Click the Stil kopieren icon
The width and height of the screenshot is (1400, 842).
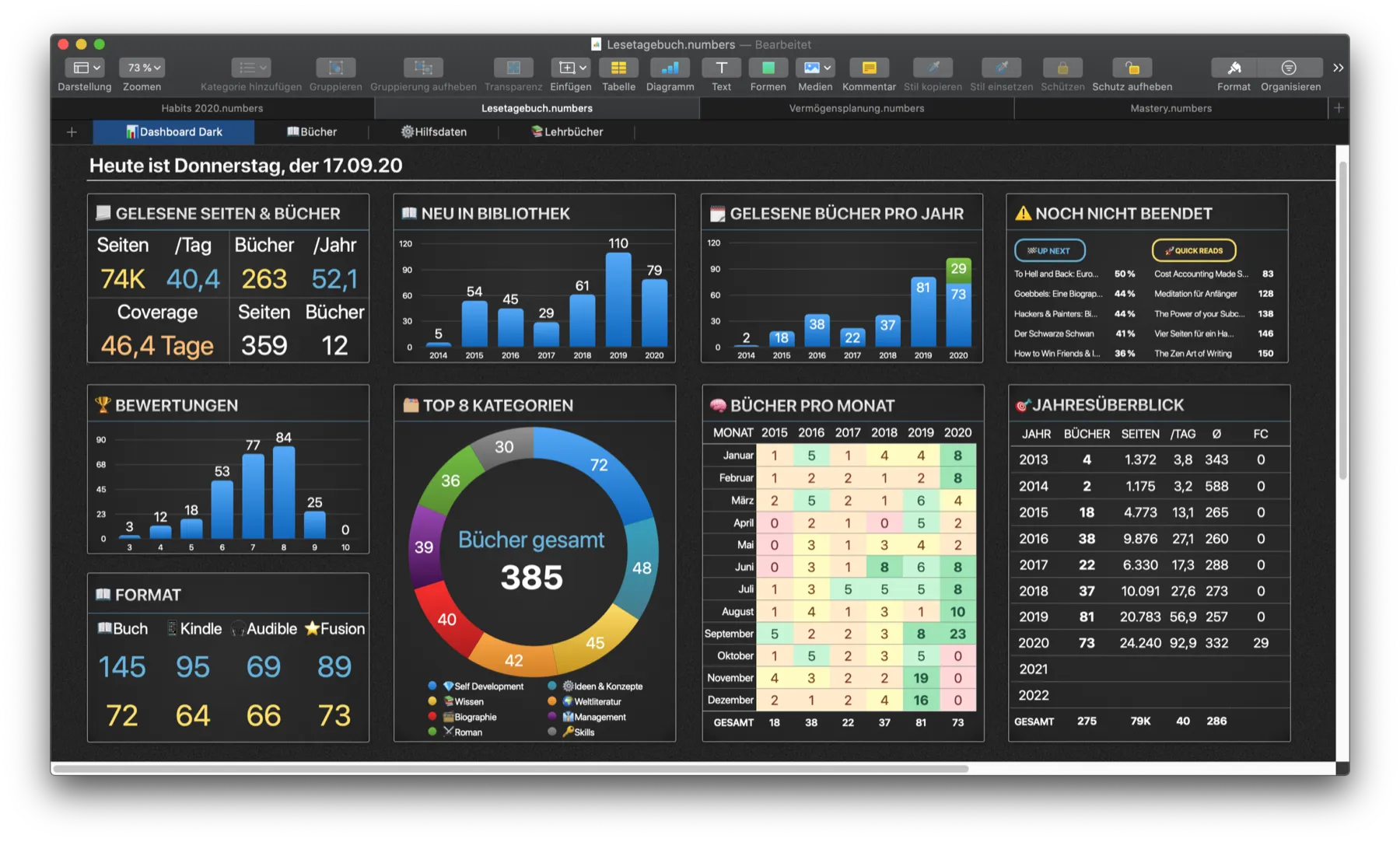click(x=933, y=68)
